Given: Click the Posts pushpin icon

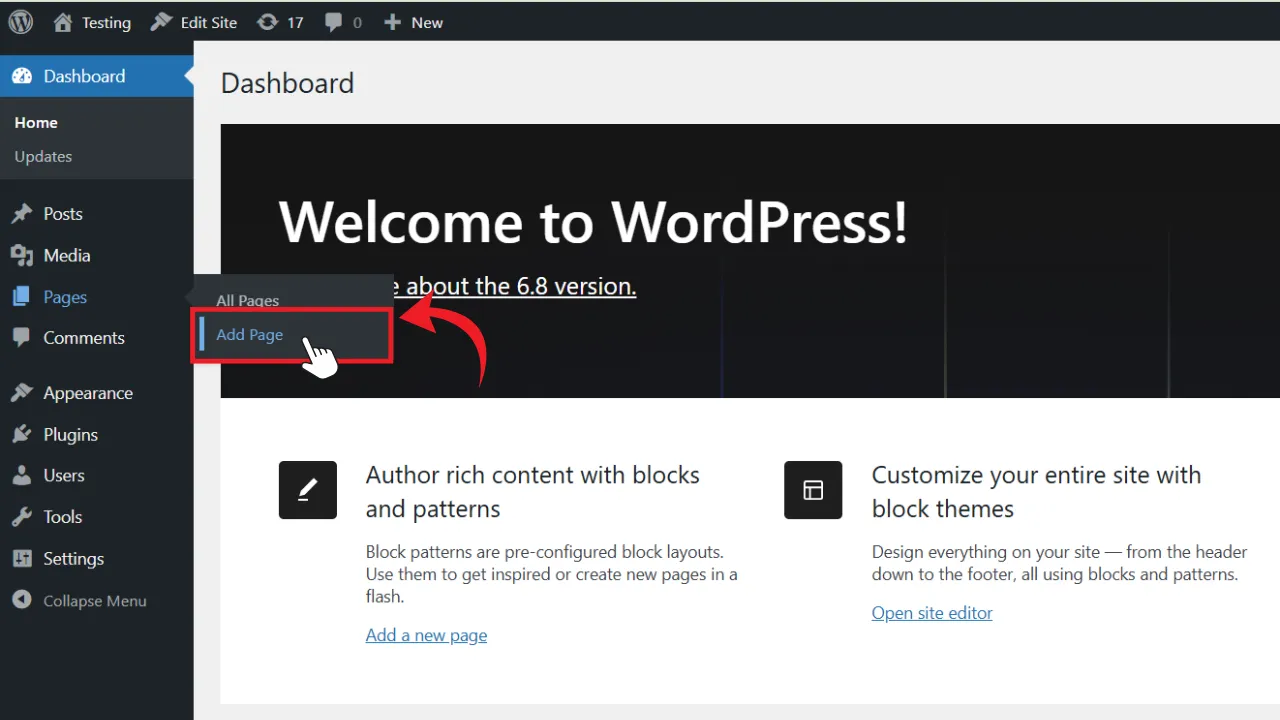Looking at the screenshot, I should [x=22, y=214].
